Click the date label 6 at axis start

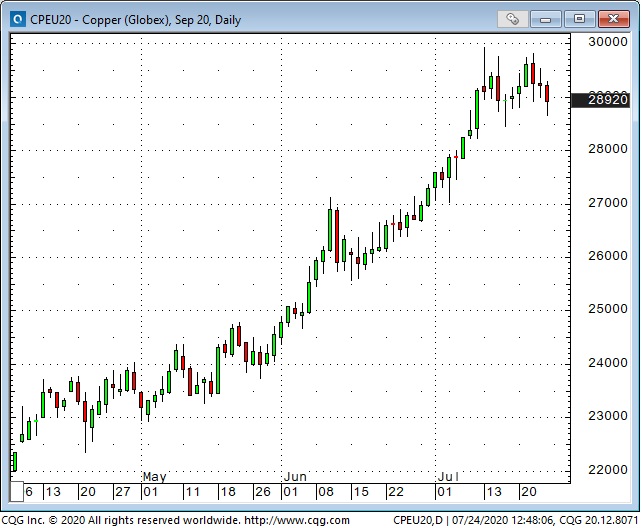pyautogui.click(x=29, y=492)
